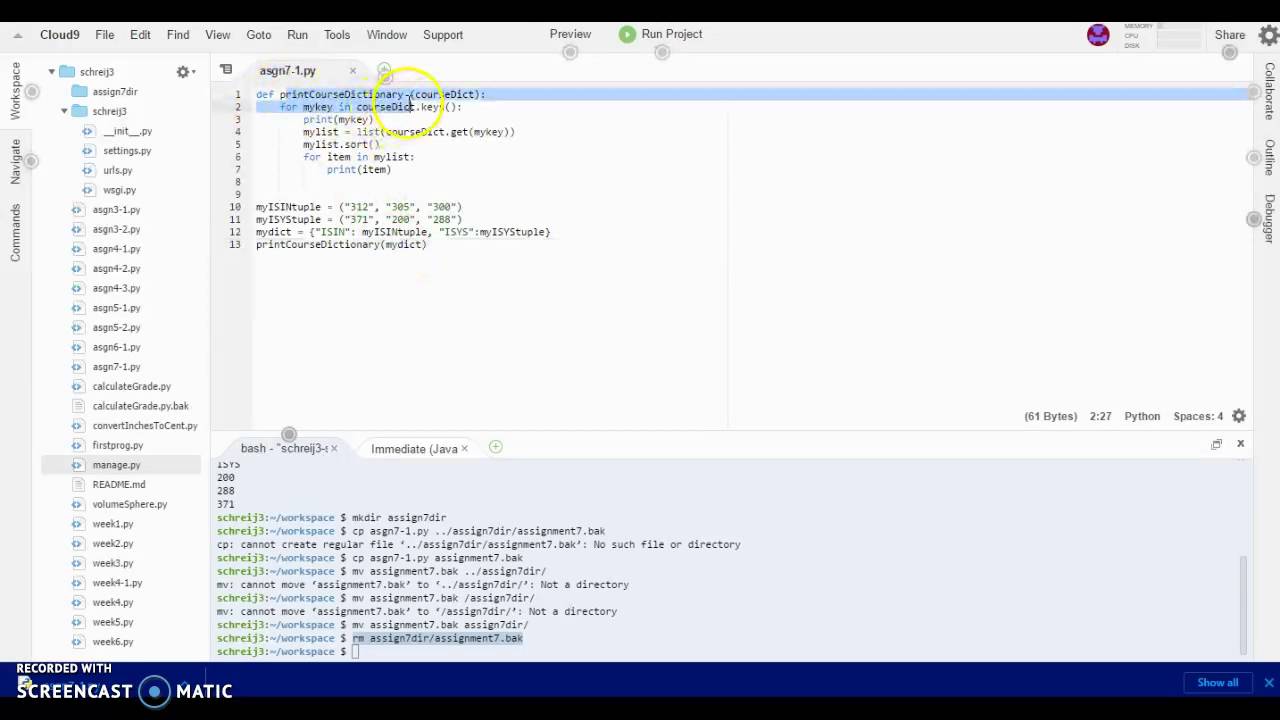
Task: Open the Outline side panel
Action: [x=1269, y=158]
